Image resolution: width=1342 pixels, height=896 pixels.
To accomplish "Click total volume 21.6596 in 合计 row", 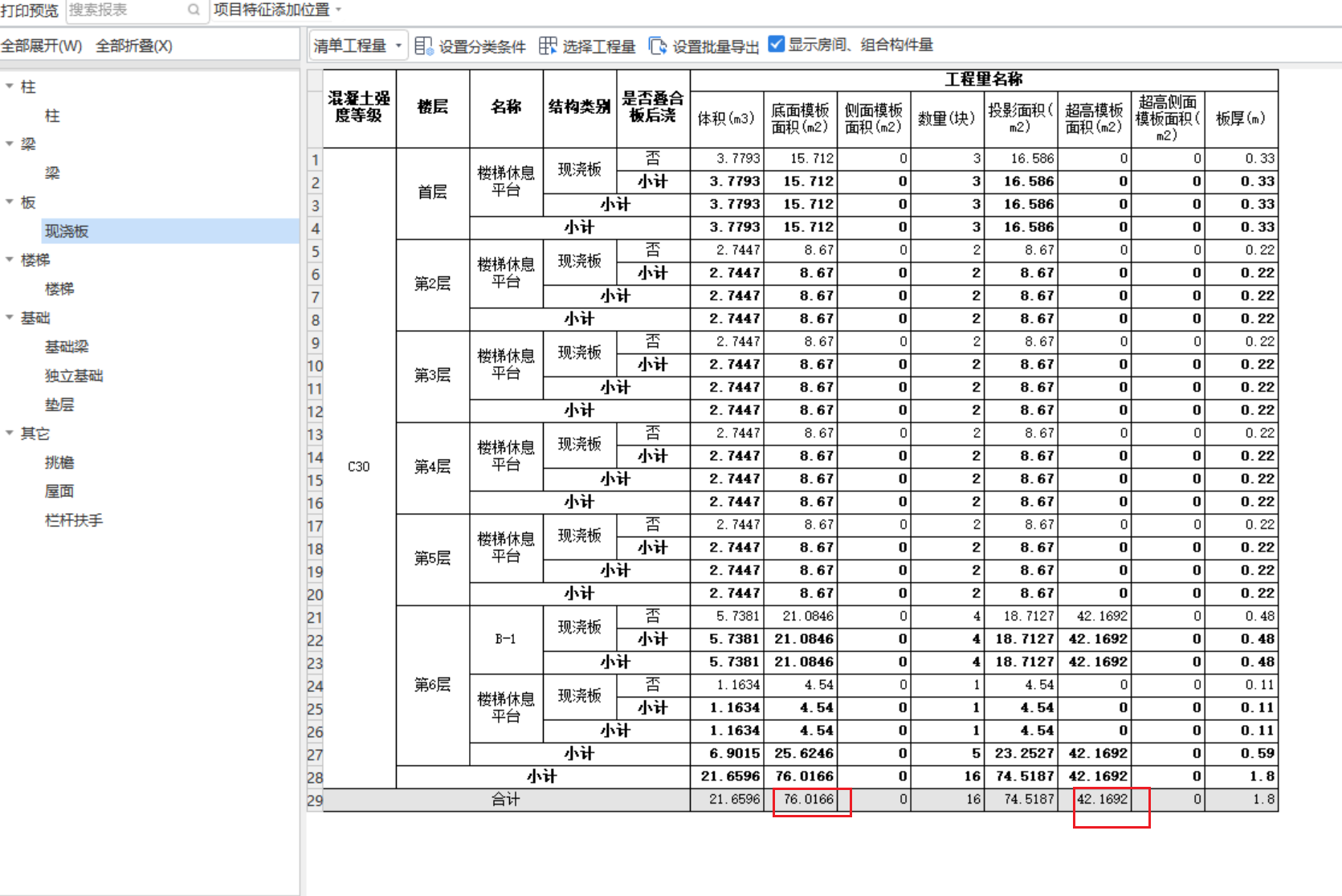I will point(726,800).
